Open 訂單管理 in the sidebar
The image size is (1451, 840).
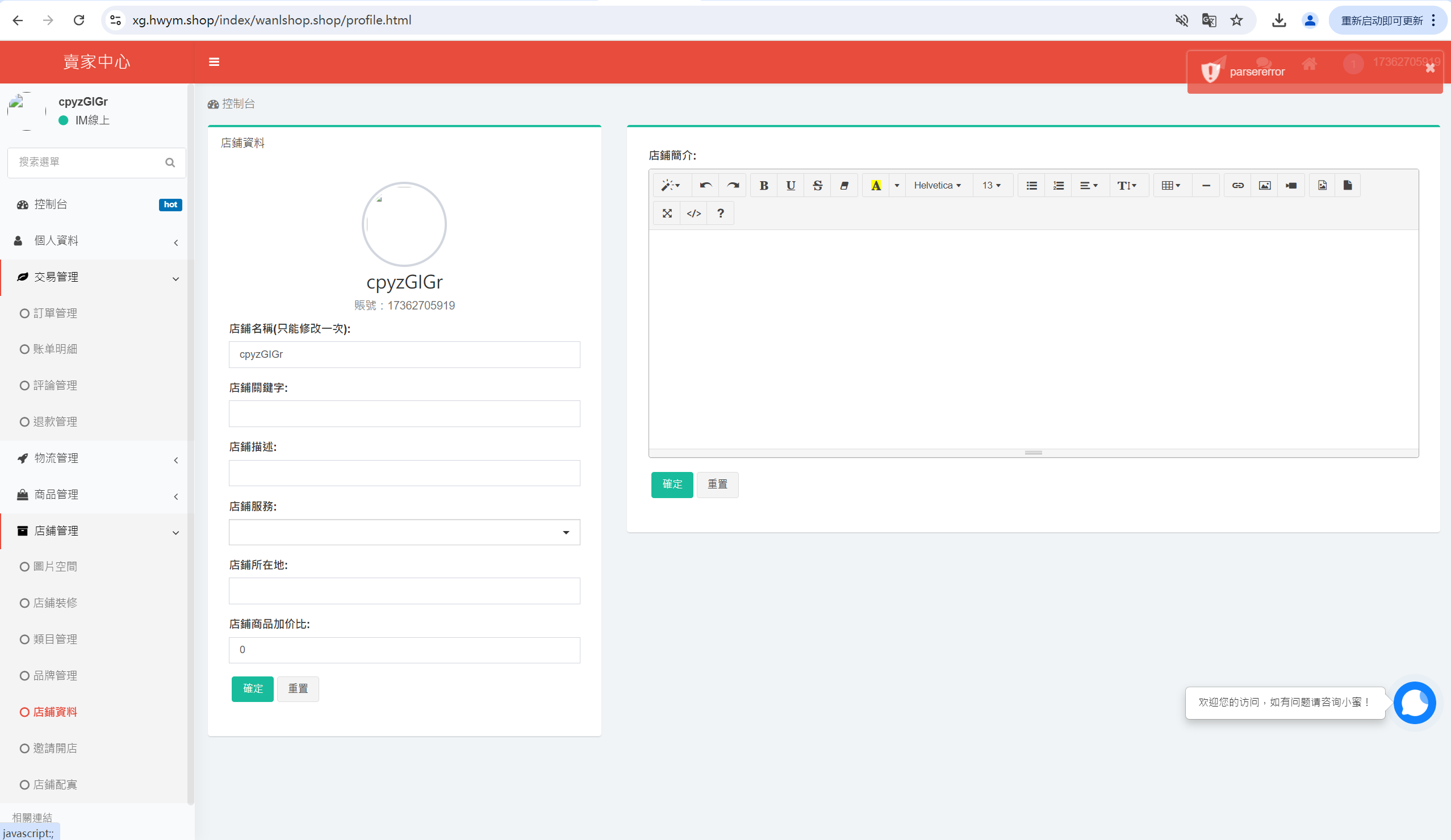pos(55,313)
